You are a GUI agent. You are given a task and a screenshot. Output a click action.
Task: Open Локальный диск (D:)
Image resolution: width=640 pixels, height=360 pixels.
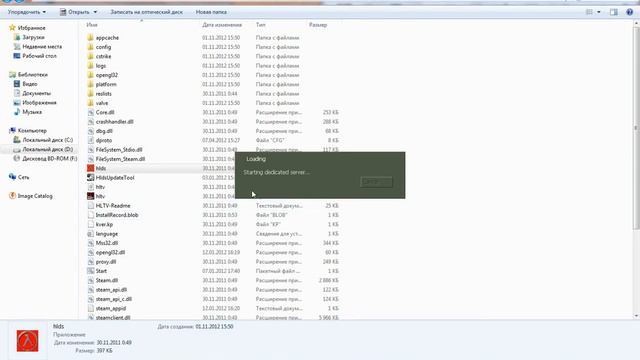pyautogui.click(x=47, y=149)
